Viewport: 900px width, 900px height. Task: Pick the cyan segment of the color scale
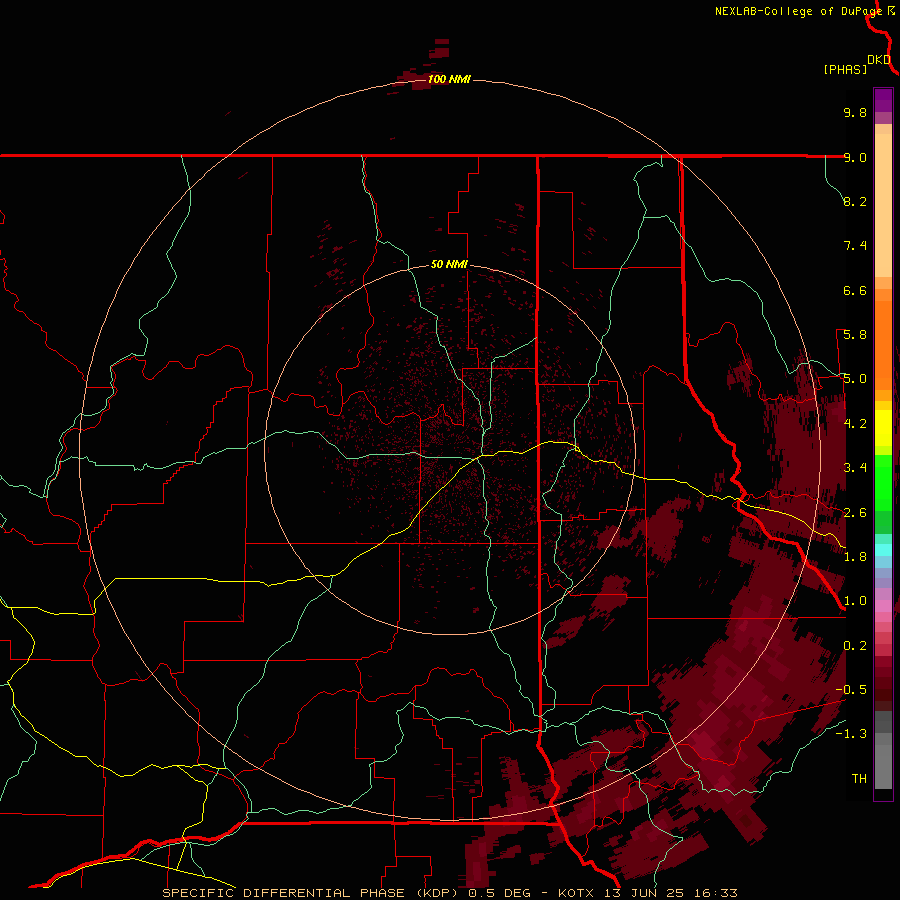[883, 549]
